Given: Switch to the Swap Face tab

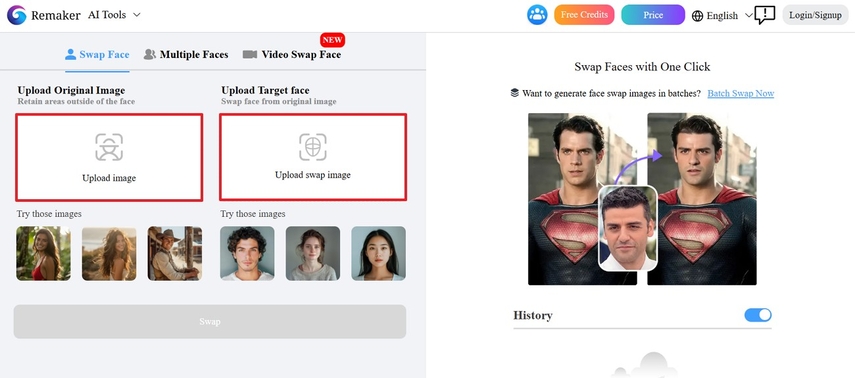Looking at the screenshot, I should [97, 55].
